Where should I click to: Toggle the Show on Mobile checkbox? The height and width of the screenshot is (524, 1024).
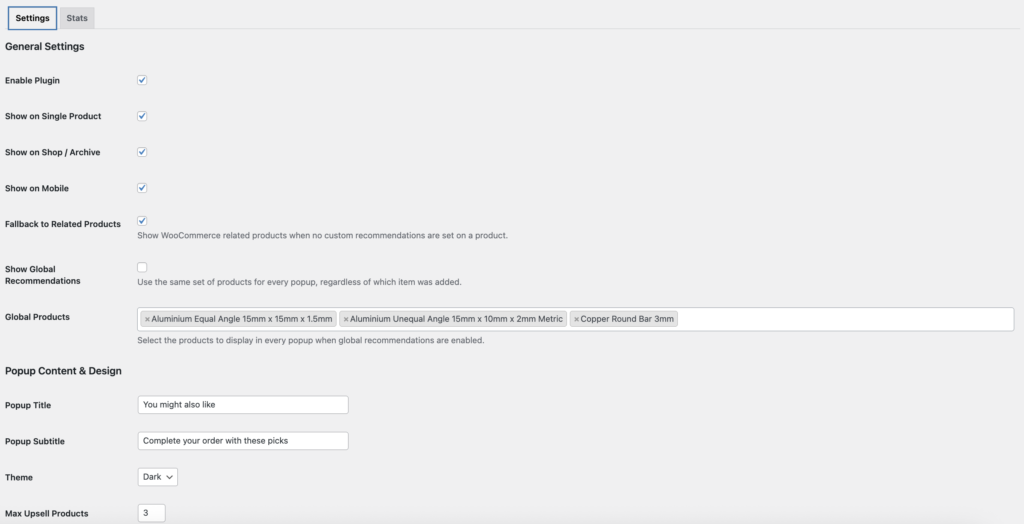pyautogui.click(x=142, y=188)
